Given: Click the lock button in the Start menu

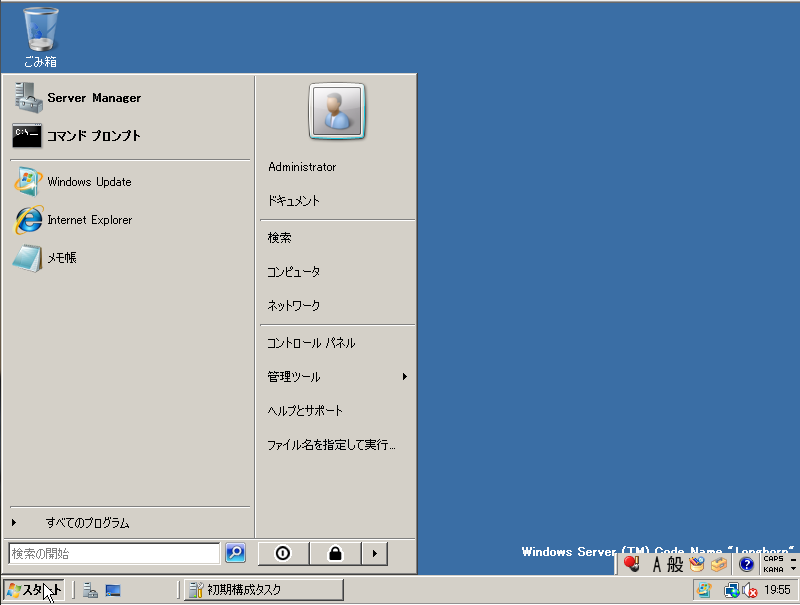Looking at the screenshot, I should [335, 553].
